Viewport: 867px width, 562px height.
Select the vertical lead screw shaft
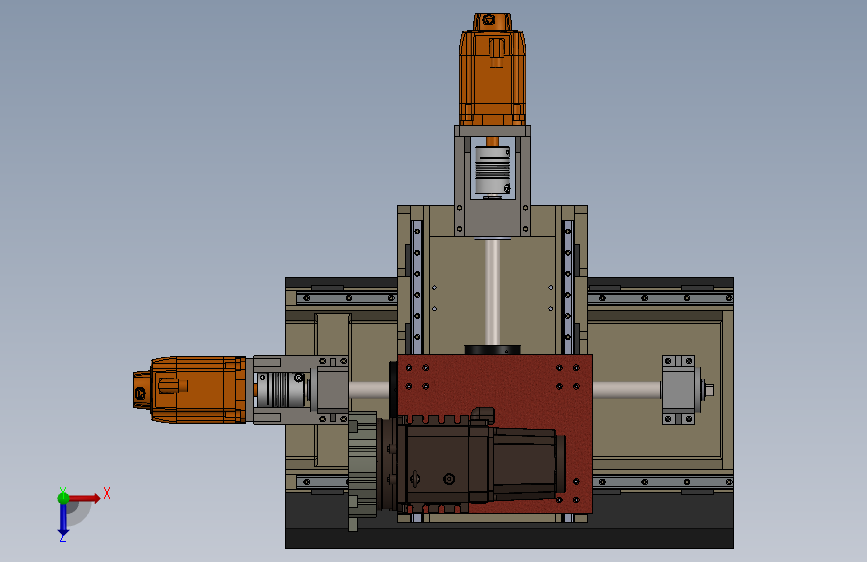[492, 292]
